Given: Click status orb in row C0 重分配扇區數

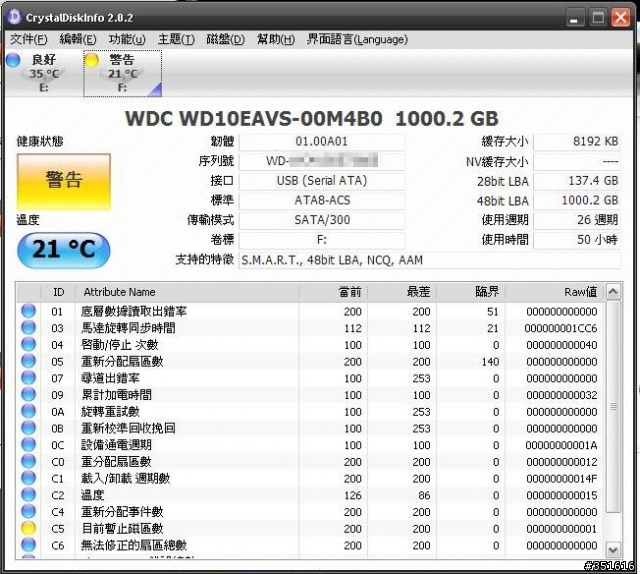Looking at the screenshot, I should point(29,461).
